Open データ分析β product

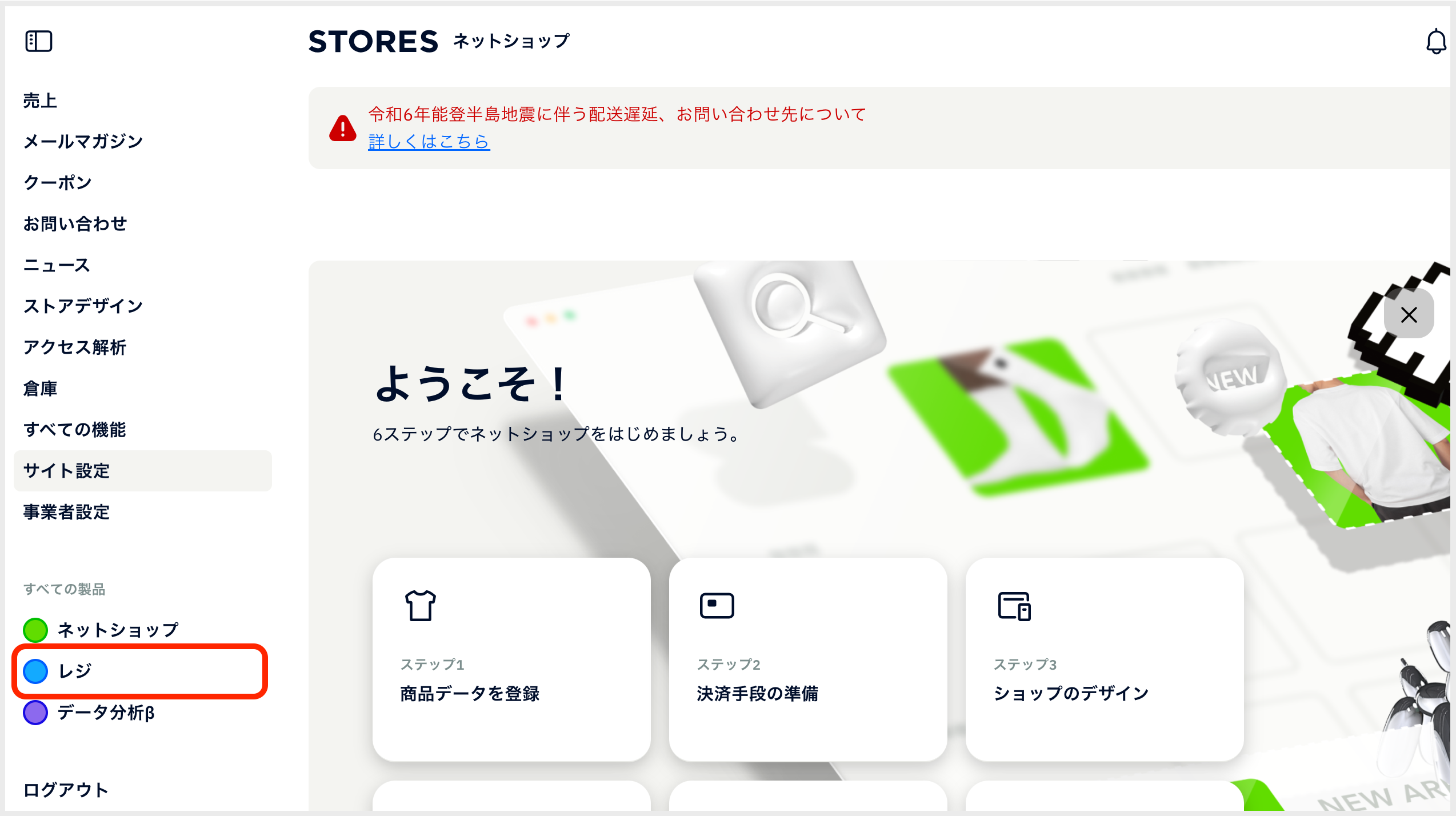[89, 713]
